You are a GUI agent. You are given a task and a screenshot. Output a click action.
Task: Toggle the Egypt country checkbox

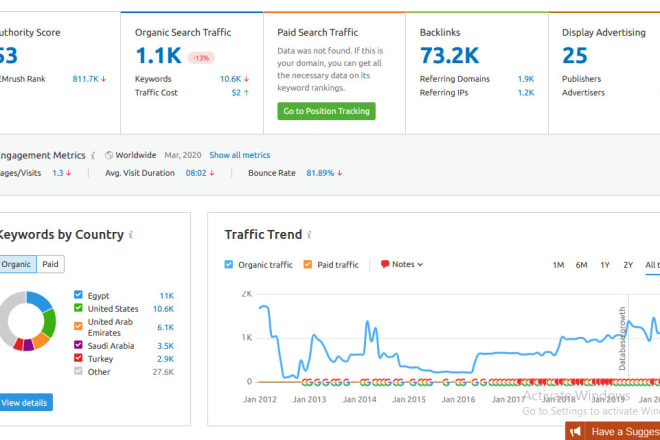click(78, 294)
